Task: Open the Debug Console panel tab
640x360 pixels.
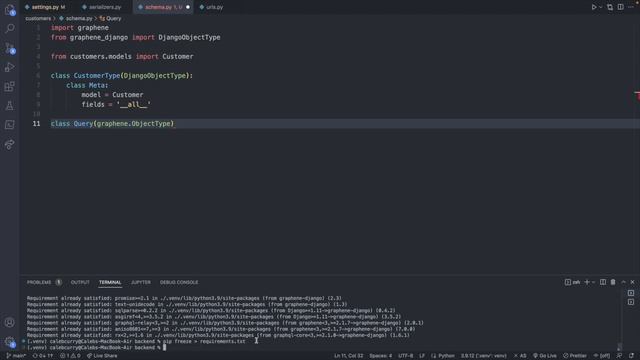Action: [x=179, y=282]
